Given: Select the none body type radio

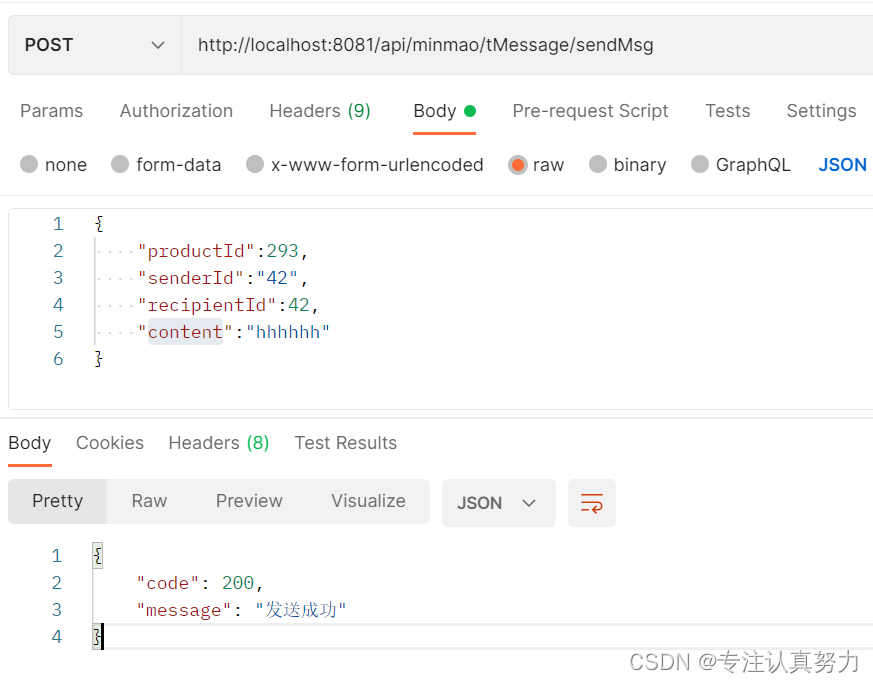Looking at the screenshot, I should [29, 164].
